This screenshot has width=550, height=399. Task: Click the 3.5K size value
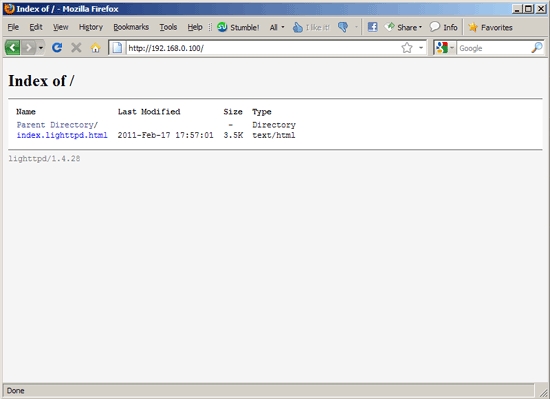(x=233, y=135)
